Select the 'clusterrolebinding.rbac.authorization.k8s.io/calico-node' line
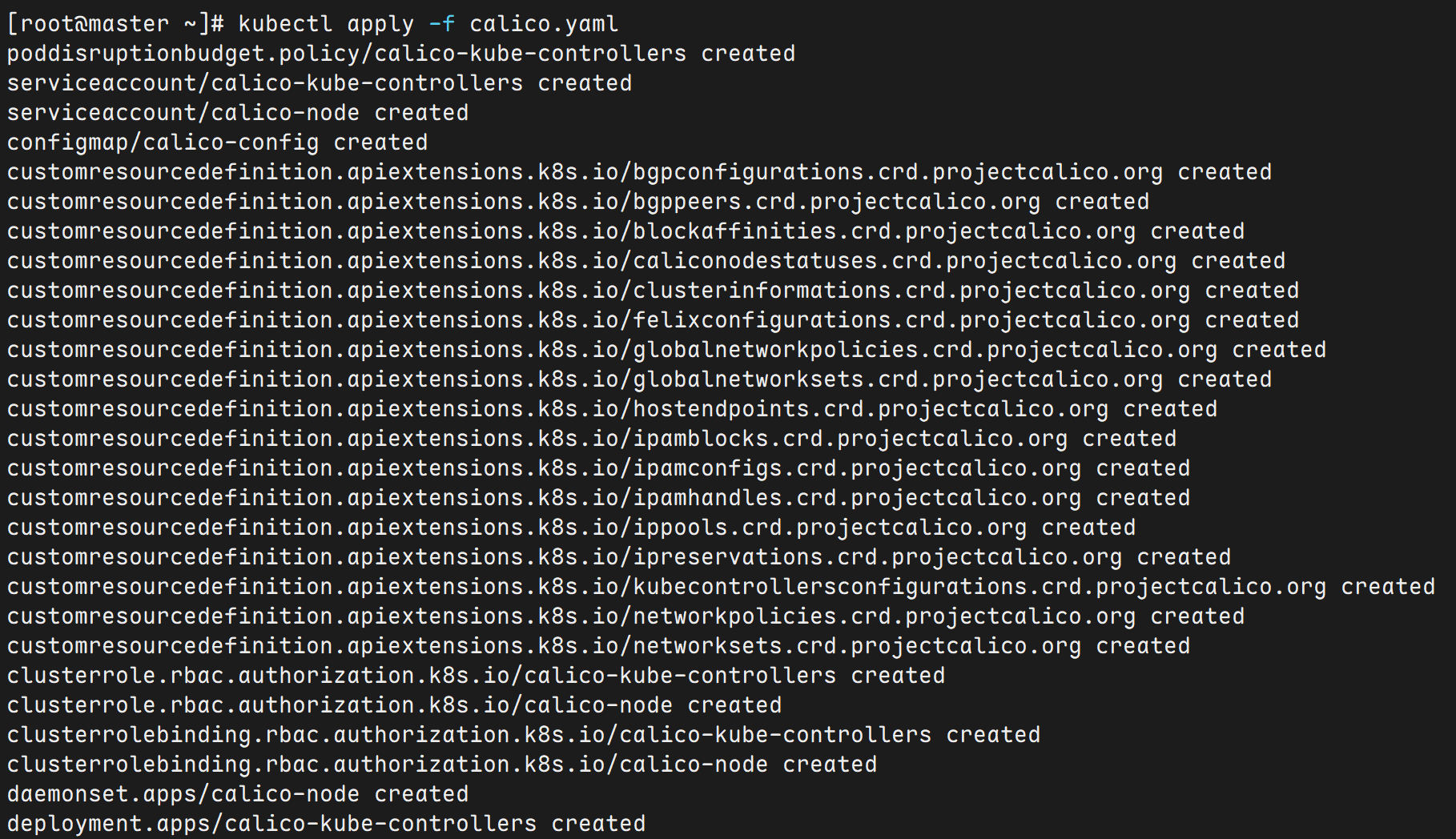This screenshot has width=1456, height=839. 442,765
